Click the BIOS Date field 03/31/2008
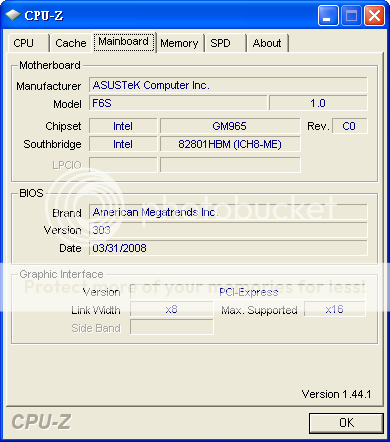The width and height of the screenshot is (390, 442). point(228,248)
